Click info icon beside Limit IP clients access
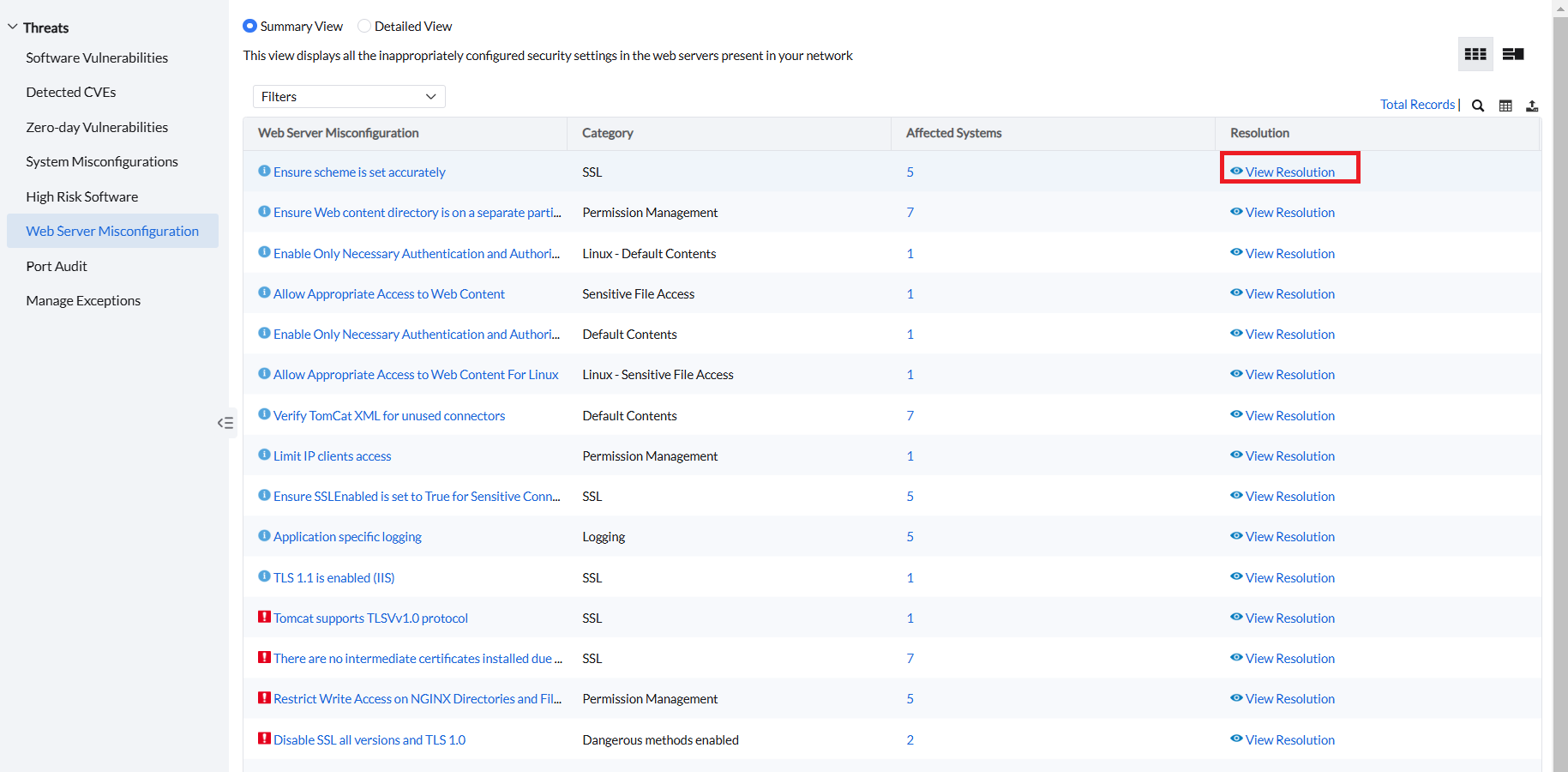Image resolution: width=1568 pixels, height=772 pixels. point(264,455)
